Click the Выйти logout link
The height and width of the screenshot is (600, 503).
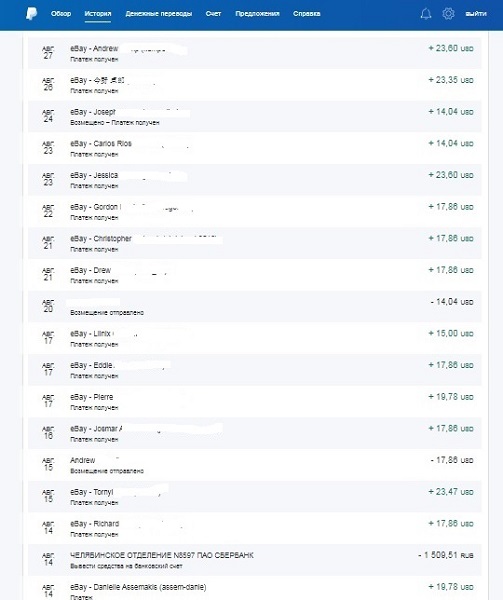click(476, 14)
